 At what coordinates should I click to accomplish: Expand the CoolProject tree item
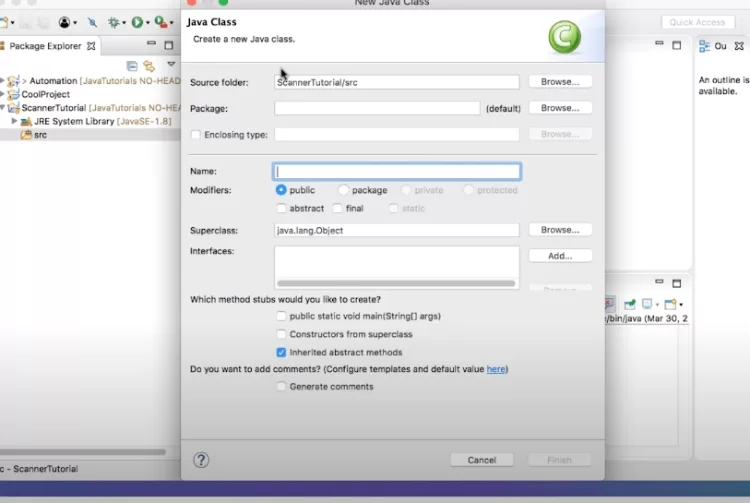click(5, 94)
